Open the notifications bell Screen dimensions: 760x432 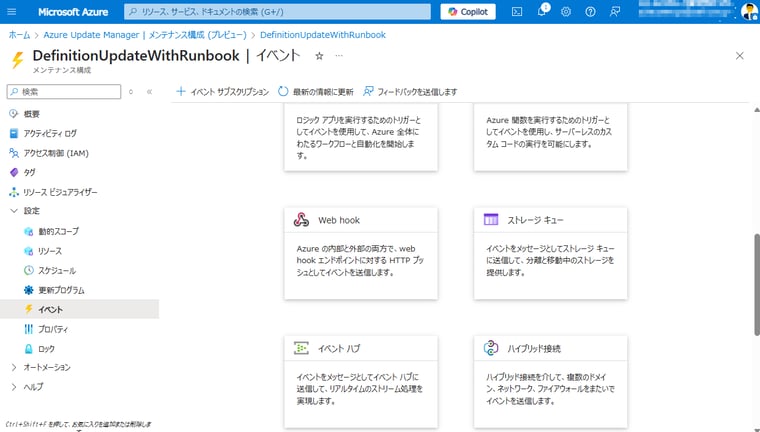click(542, 11)
